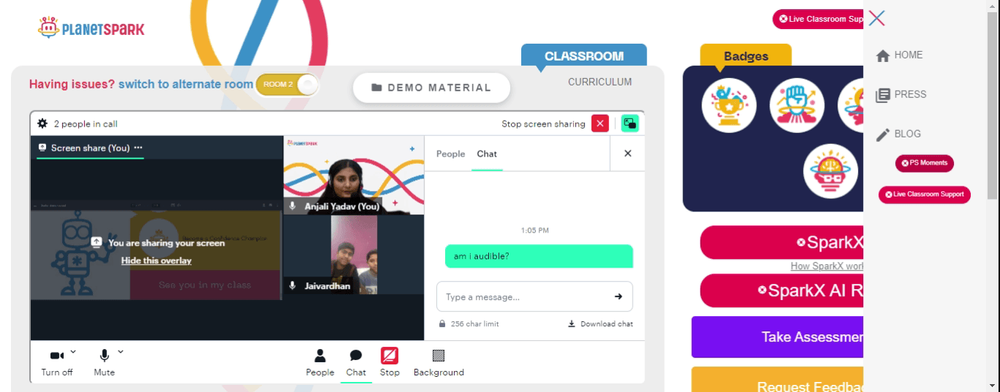
Task: Expand camera options chevron
Action: tap(73, 352)
